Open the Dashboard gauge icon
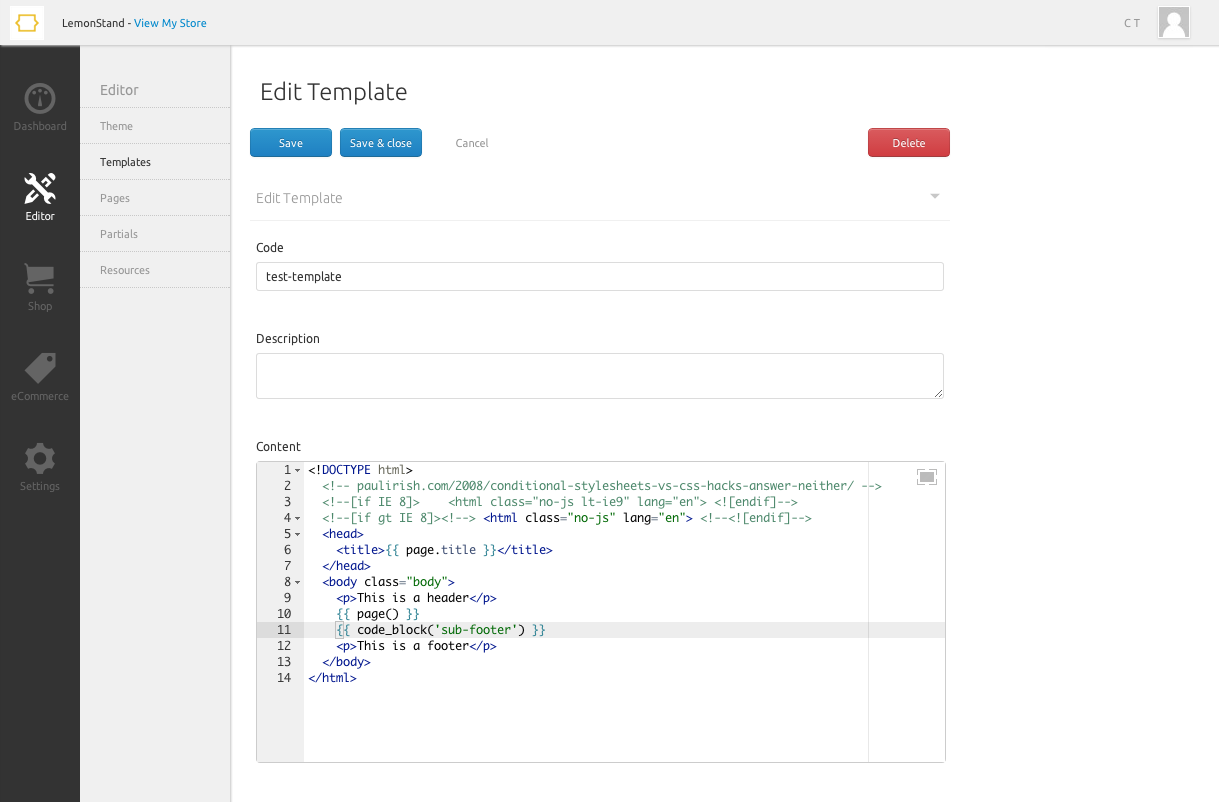 coord(40,99)
